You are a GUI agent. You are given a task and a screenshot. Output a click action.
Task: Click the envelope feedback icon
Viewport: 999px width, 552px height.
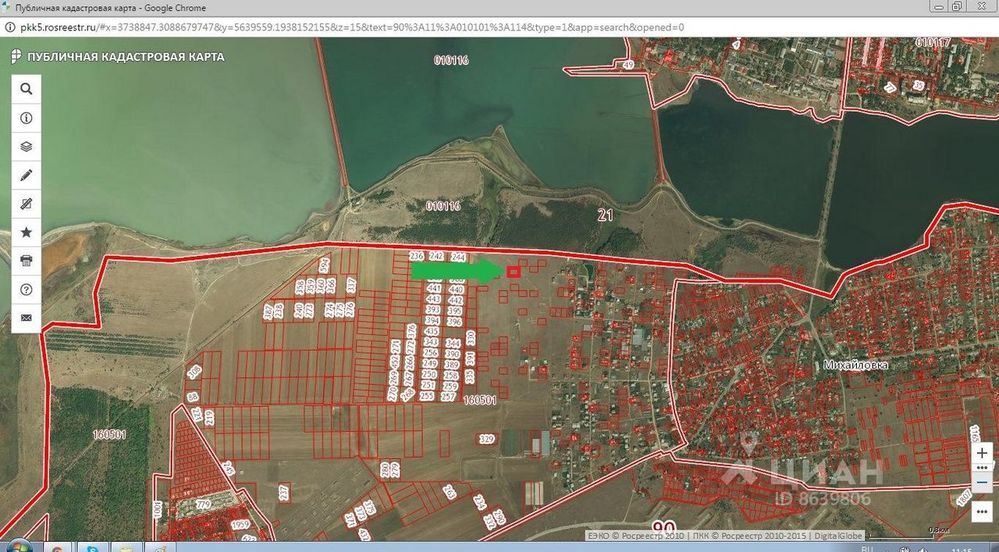click(x=26, y=318)
